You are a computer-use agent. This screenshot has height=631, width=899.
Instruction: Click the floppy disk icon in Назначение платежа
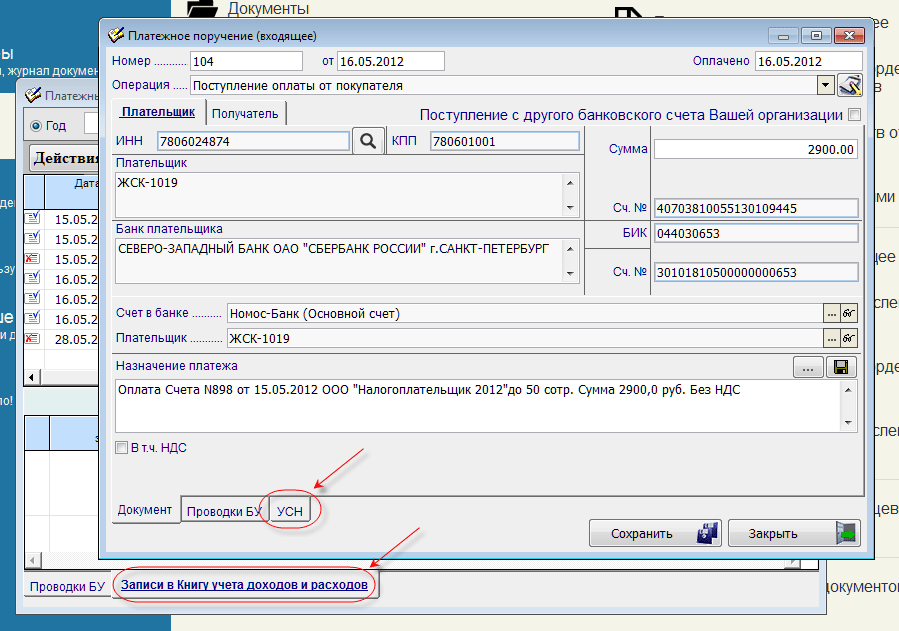pyautogui.click(x=841, y=367)
